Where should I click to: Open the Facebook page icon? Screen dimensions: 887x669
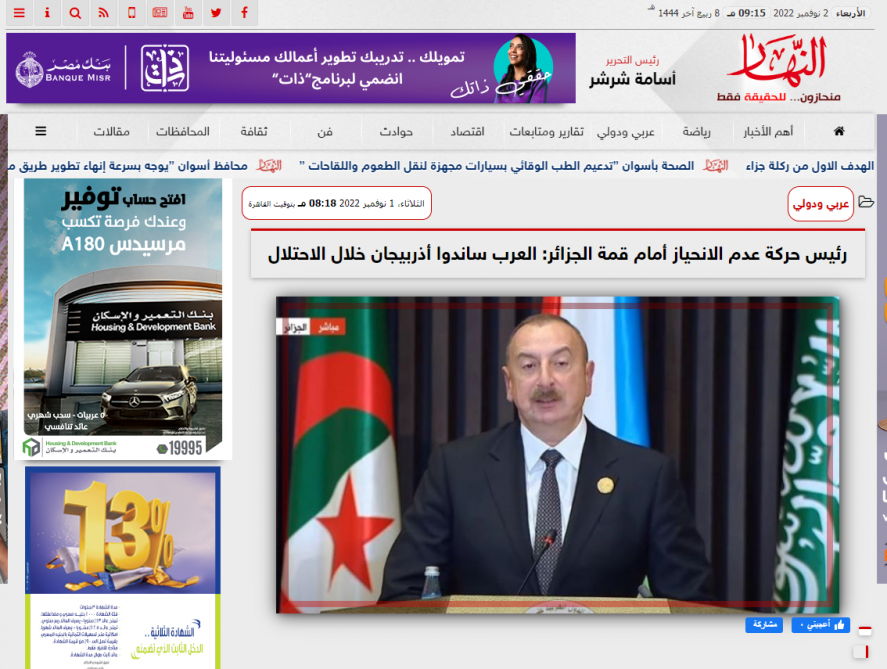click(244, 13)
